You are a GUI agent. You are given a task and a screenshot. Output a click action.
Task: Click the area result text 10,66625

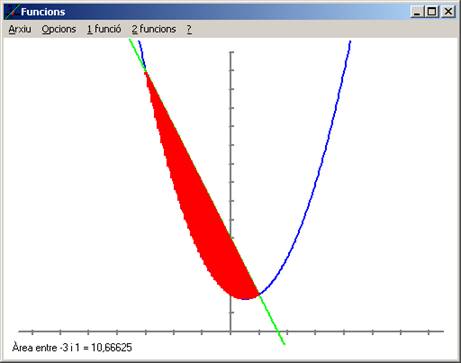pos(112,348)
